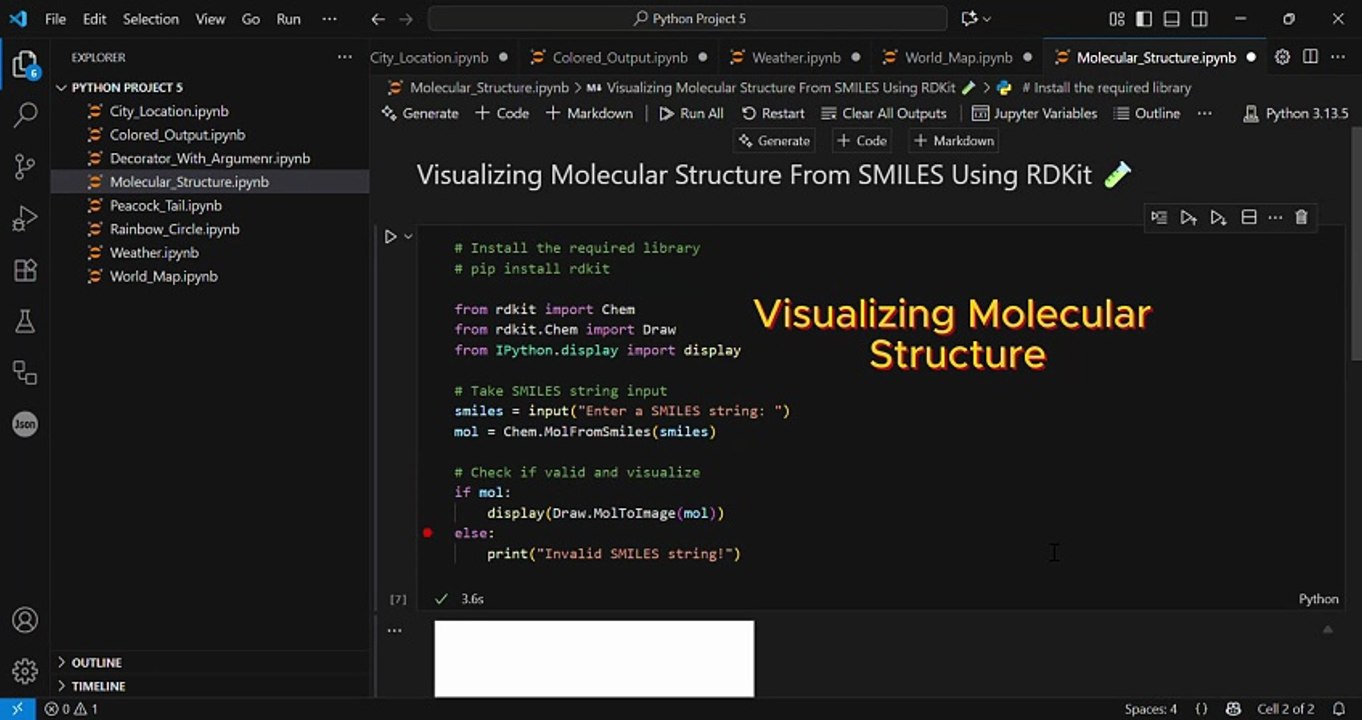Viewport: 1362px width, 720px height.
Task: Open the title bar menu overflow ellipsis
Action: (327, 19)
